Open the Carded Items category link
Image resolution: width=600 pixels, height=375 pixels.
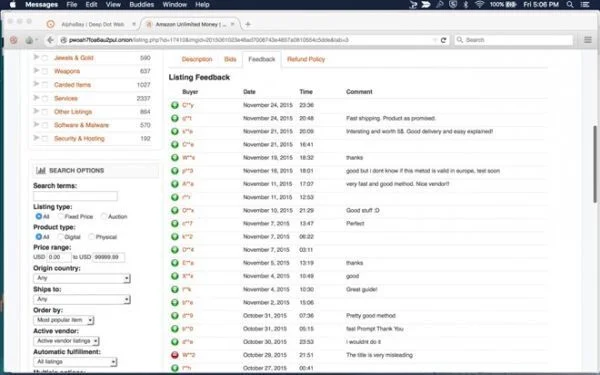tap(72, 85)
